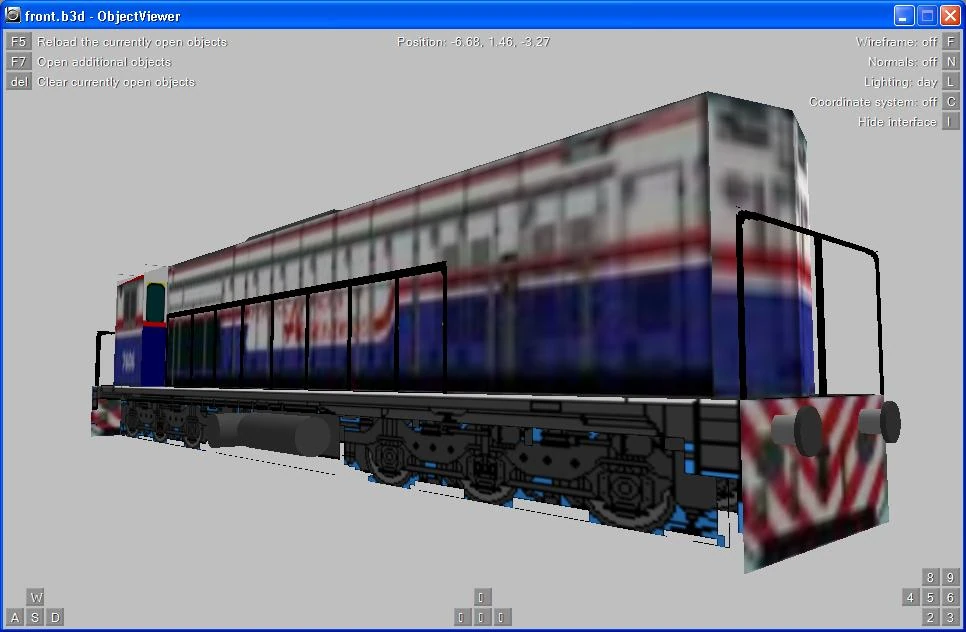Click del to clear currently open objects
966x632 pixels.
tap(17, 81)
